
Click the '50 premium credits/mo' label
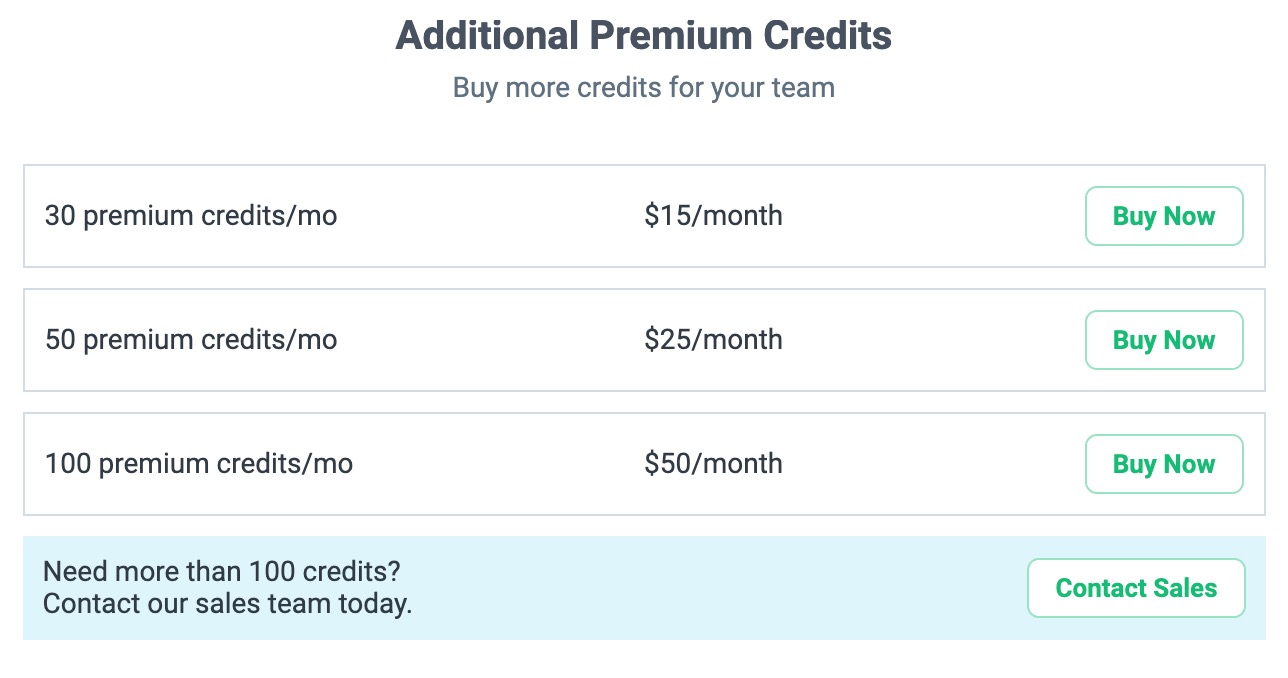pyautogui.click(x=191, y=340)
